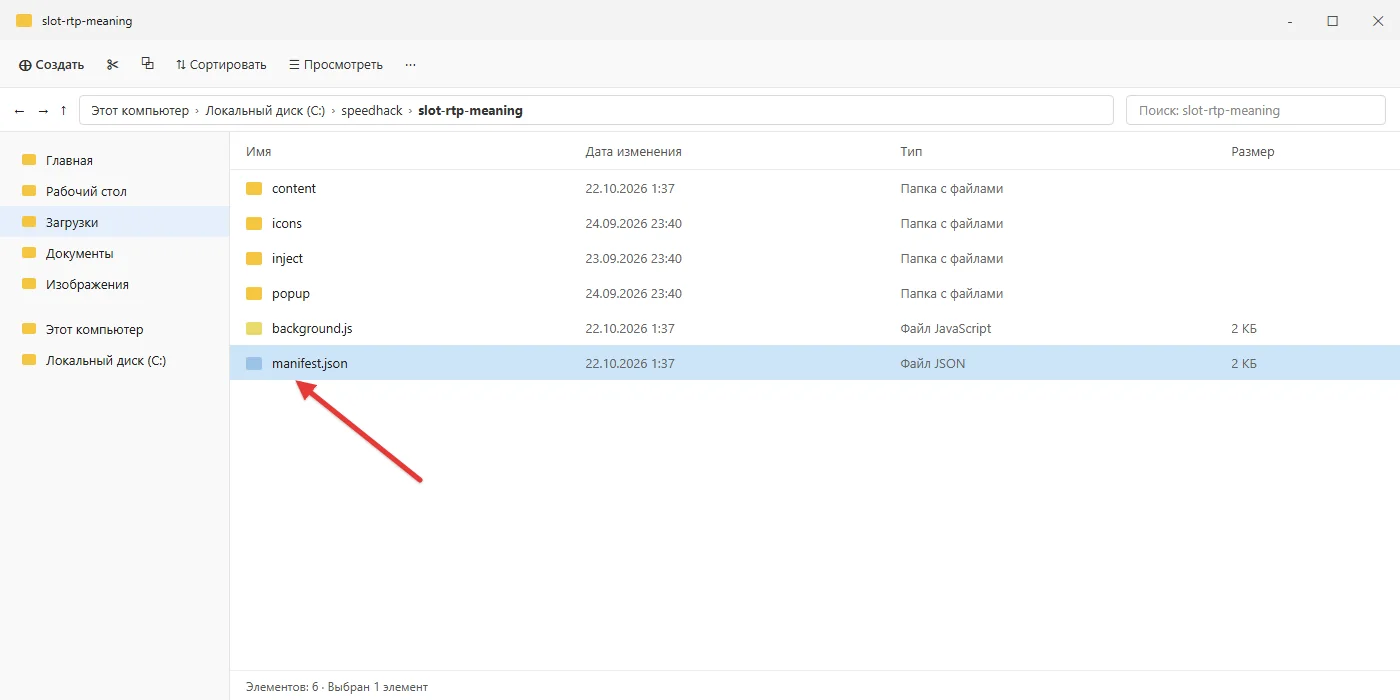Click the popup folder icon
The height and width of the screenshot is (700, 1400).
tap(254, 293)
